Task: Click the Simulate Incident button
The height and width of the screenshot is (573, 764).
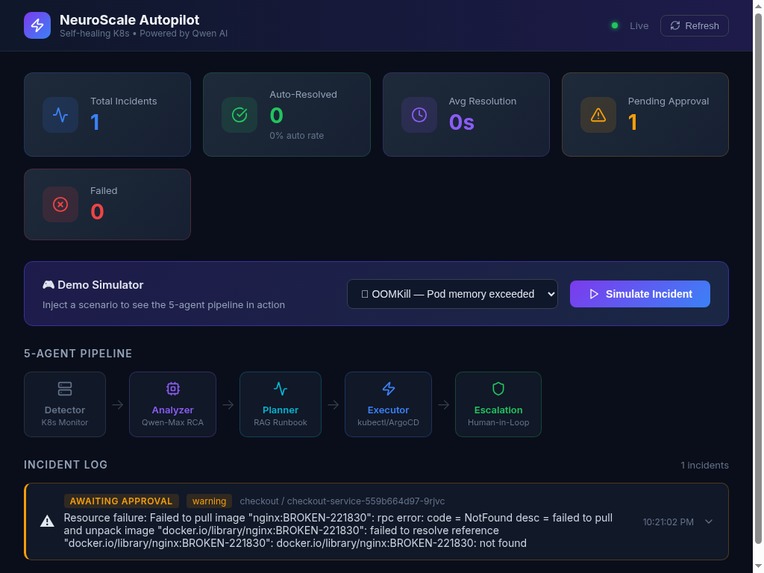Action: [x=640, y=294]
